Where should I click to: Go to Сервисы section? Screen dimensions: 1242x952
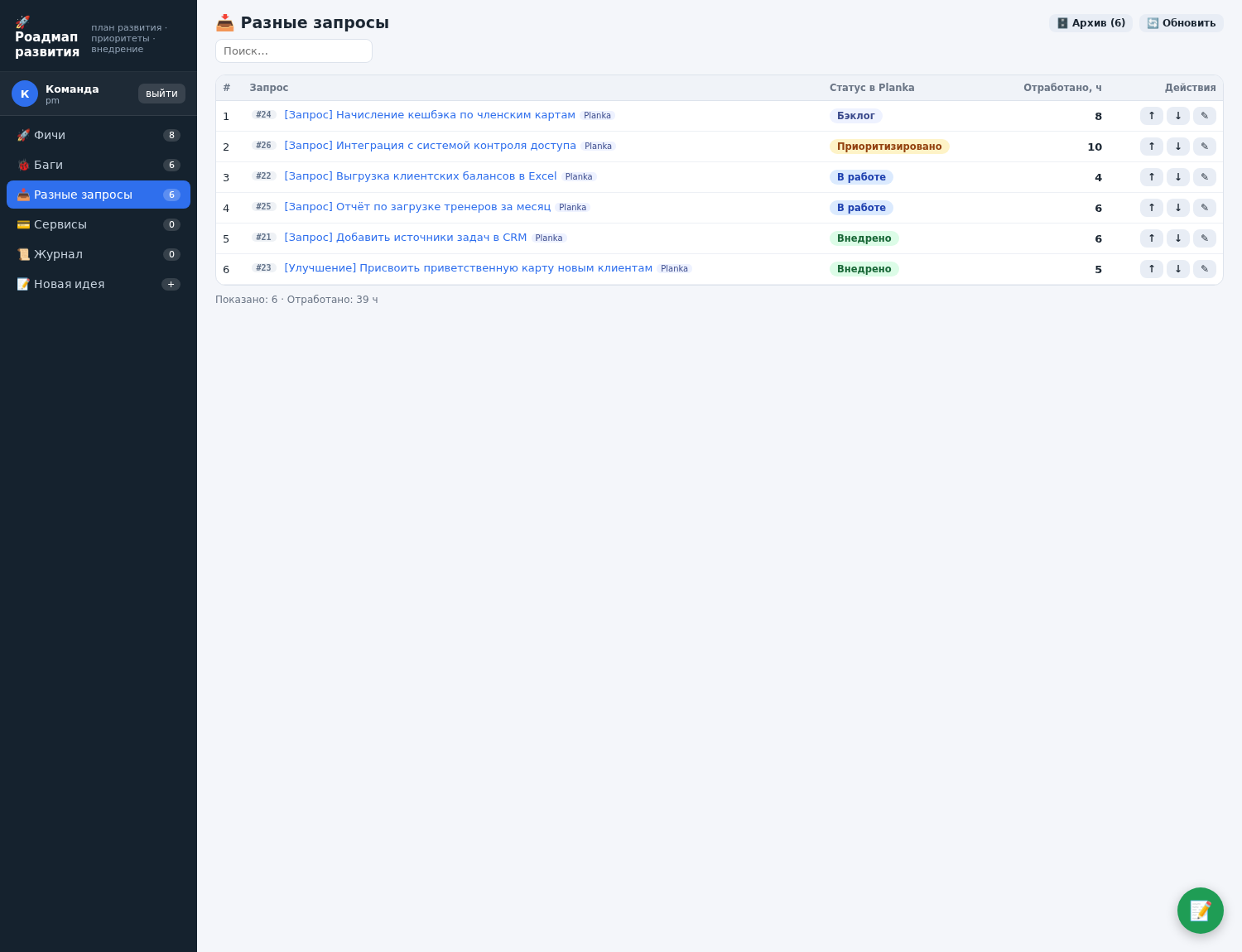tap(99, 224)
